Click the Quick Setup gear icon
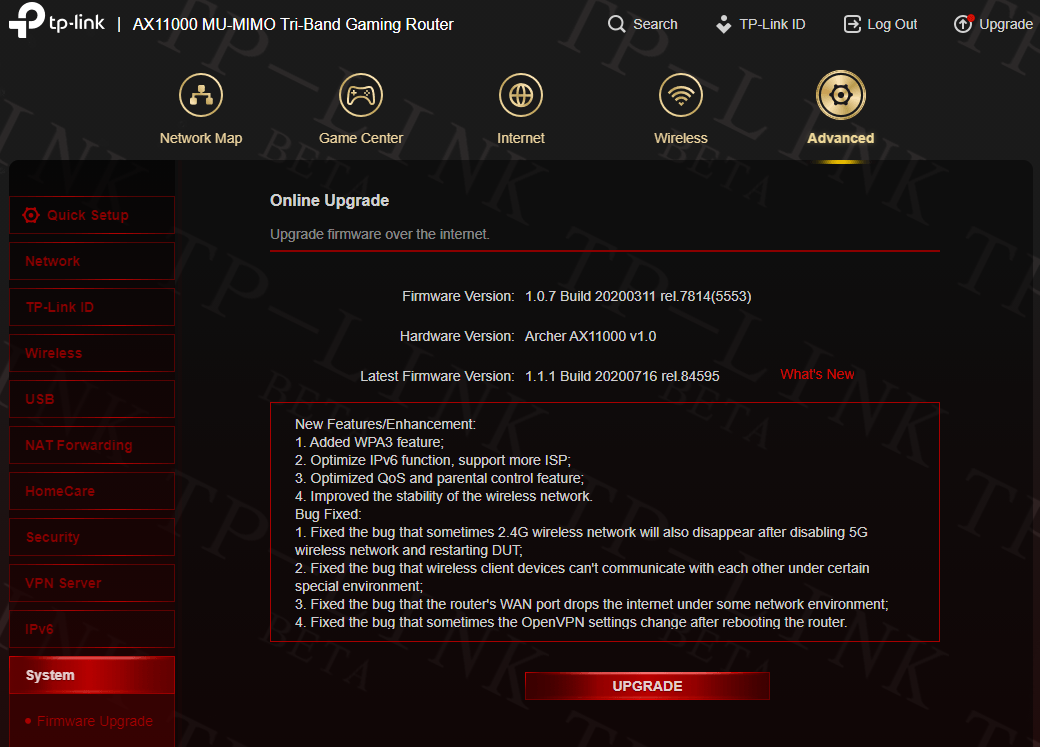The height and width of the screenshot is (747, 1040). (x=31, y=215)
